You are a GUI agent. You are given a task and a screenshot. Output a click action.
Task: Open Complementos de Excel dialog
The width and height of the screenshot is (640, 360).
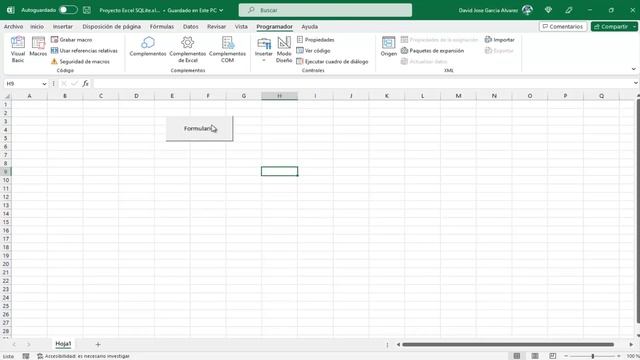point(187,49)
